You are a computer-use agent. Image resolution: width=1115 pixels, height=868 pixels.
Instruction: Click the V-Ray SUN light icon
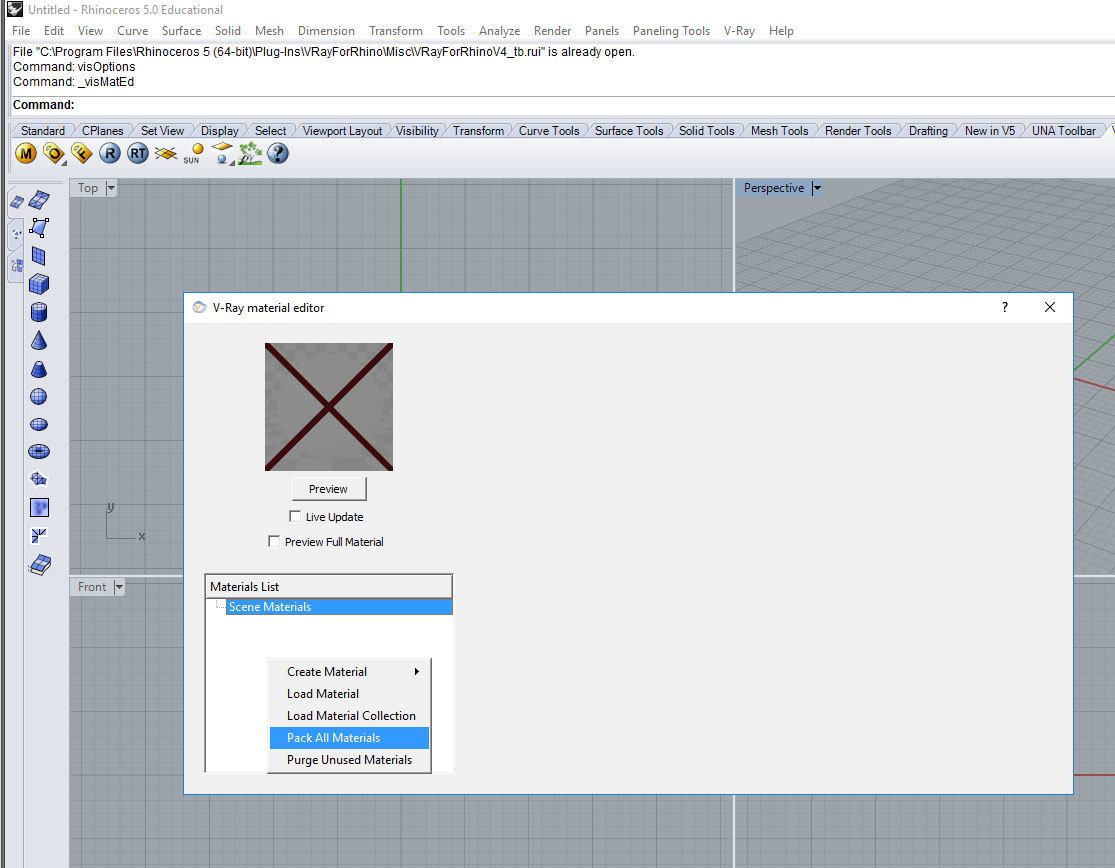coord(193,154)
